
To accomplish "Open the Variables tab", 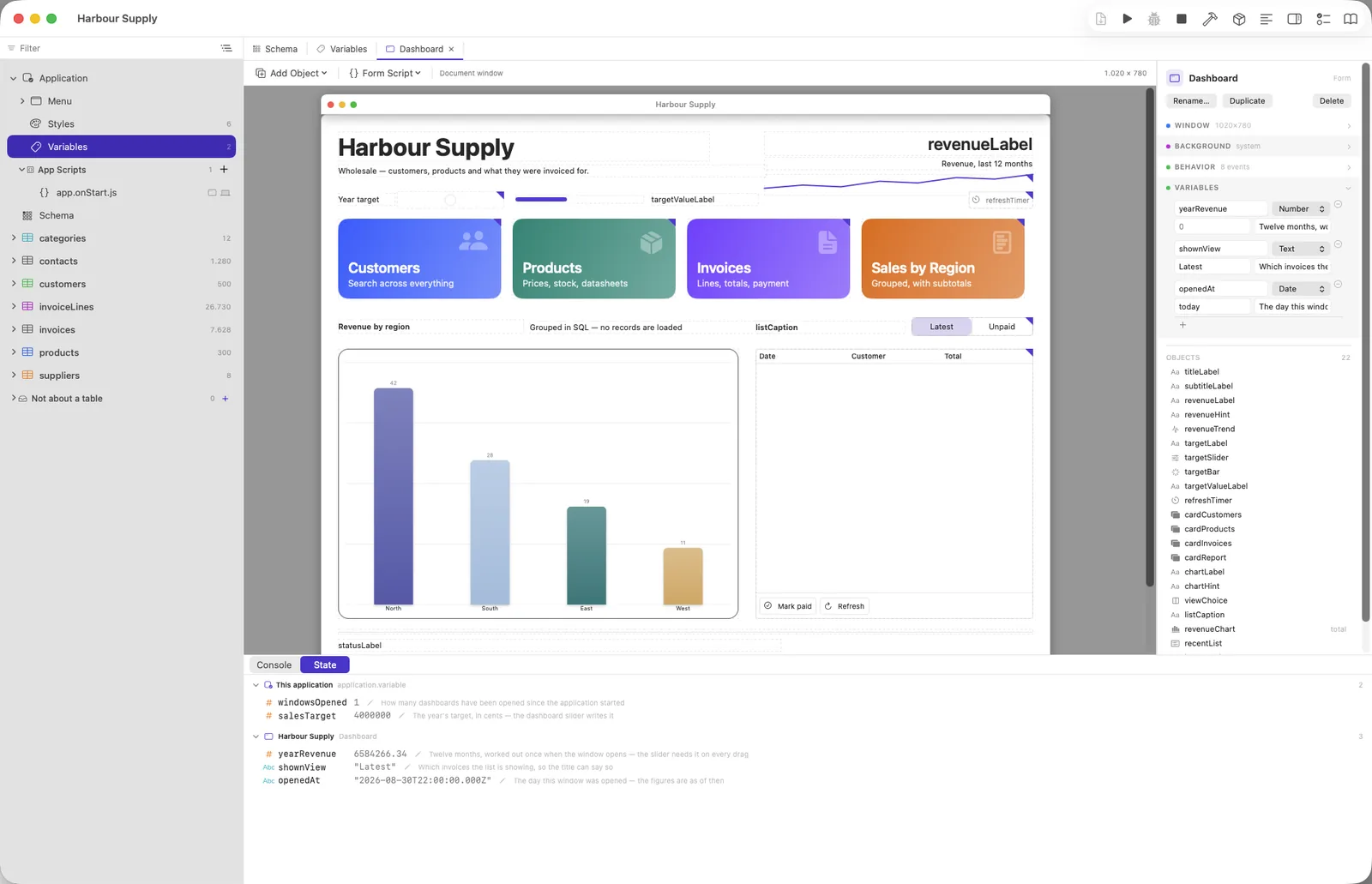I will [x=341, y=49].
